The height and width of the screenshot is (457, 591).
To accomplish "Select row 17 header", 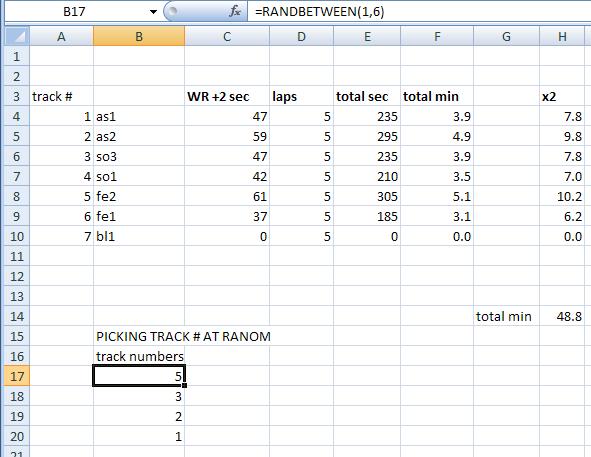I will coord(17,376).
